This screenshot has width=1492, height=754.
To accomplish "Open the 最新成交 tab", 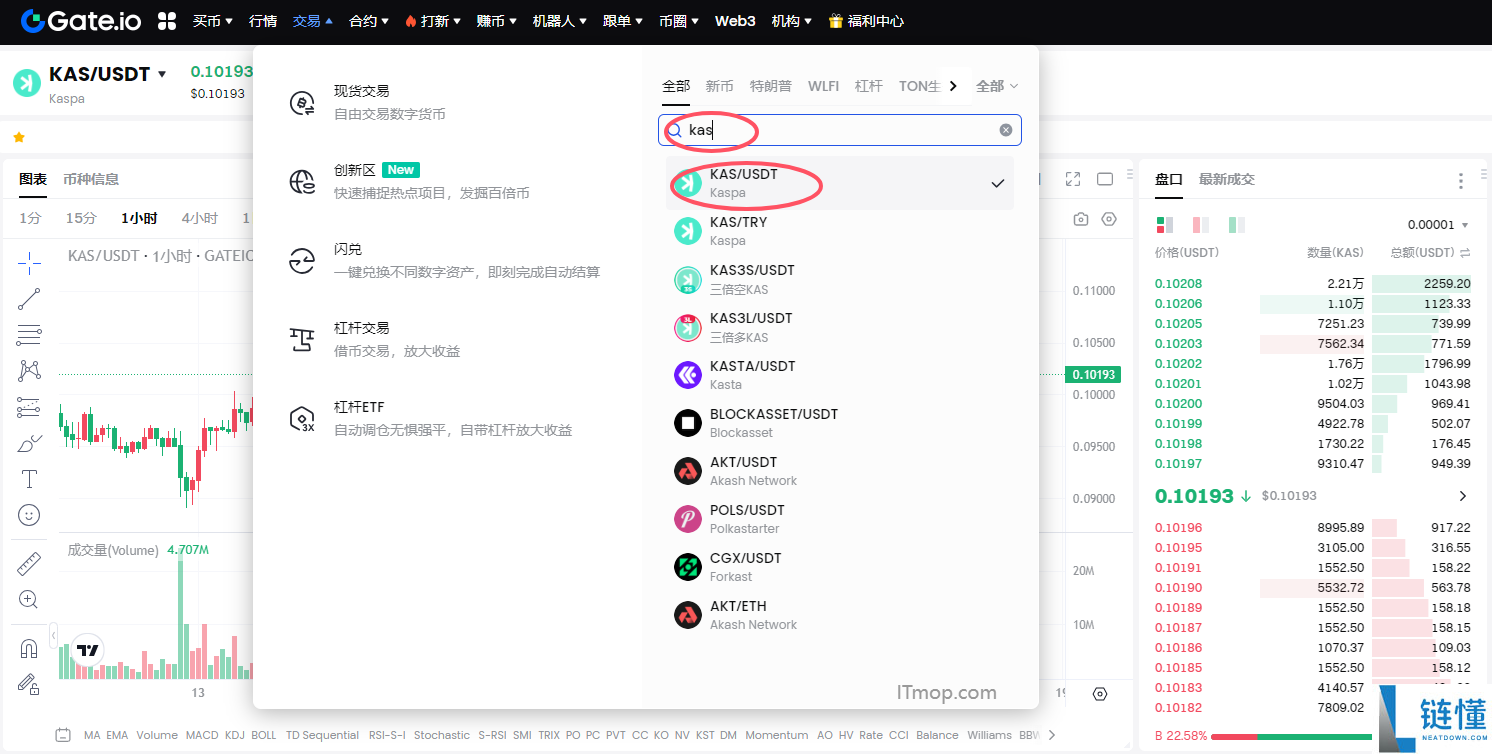I will tap(1227, 179).
